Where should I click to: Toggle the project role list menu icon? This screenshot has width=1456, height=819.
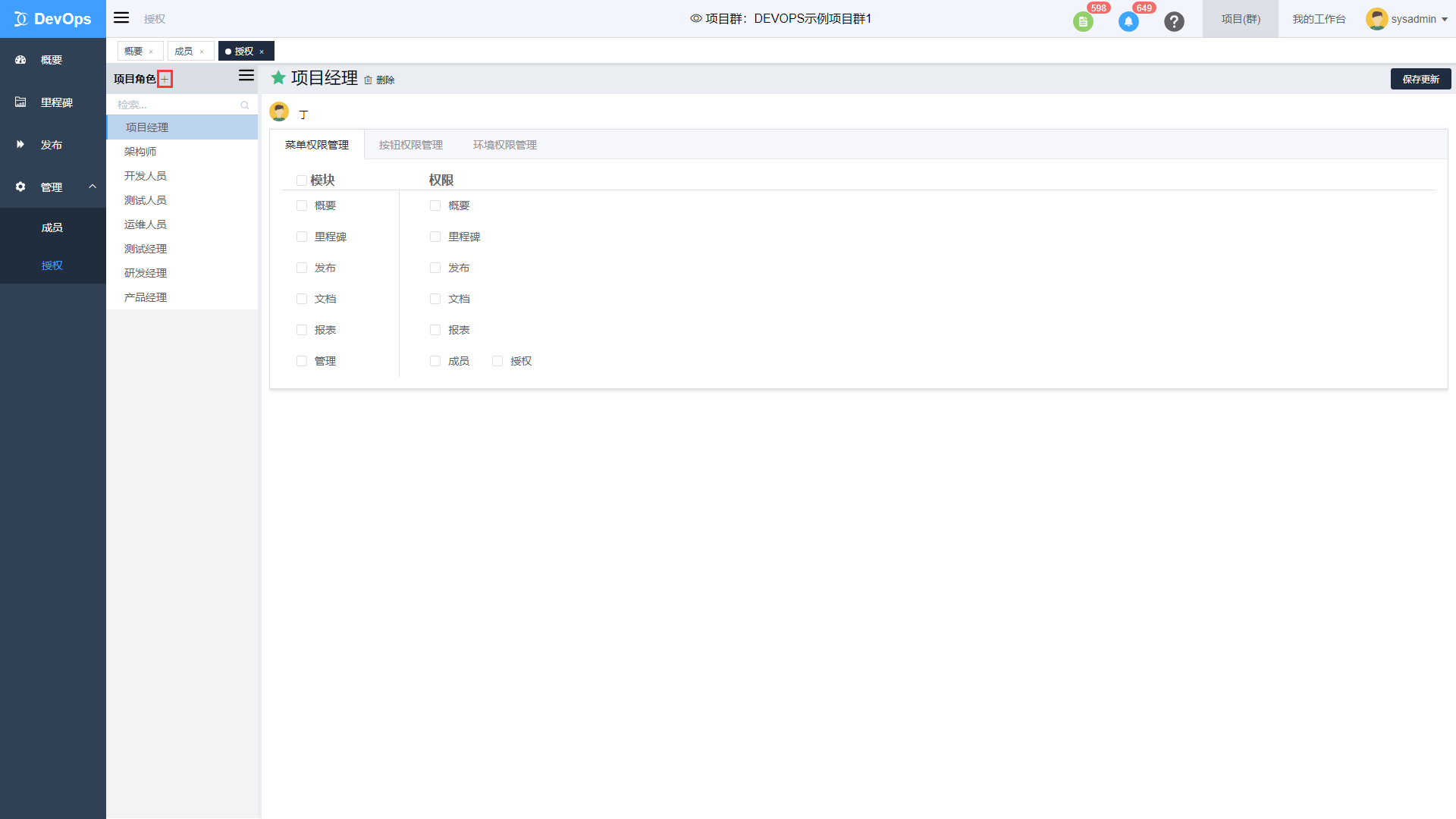coord(246,76)
